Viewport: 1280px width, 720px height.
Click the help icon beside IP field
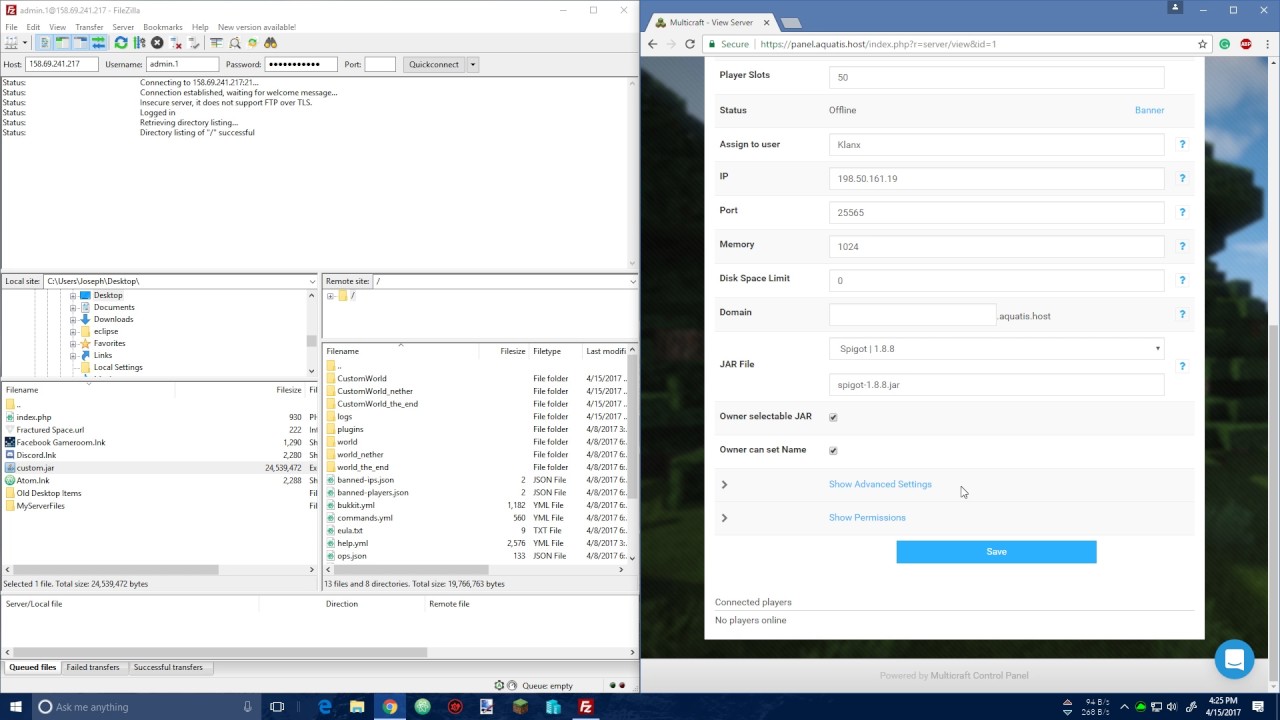[x=1182, y=178]
